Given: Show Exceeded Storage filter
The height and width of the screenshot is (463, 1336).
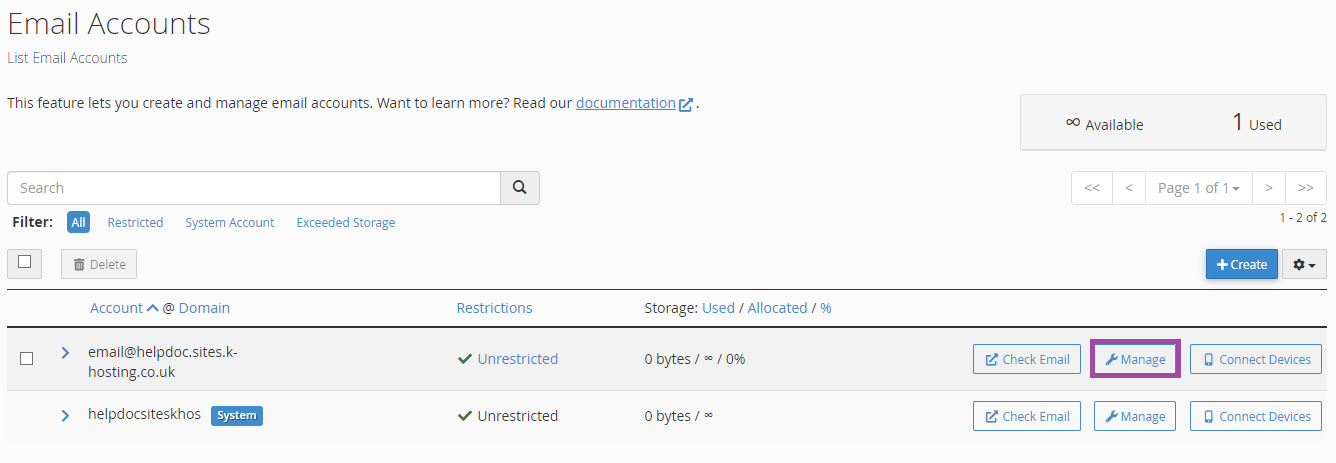Looking at the screenshot, I should [346, 223].
